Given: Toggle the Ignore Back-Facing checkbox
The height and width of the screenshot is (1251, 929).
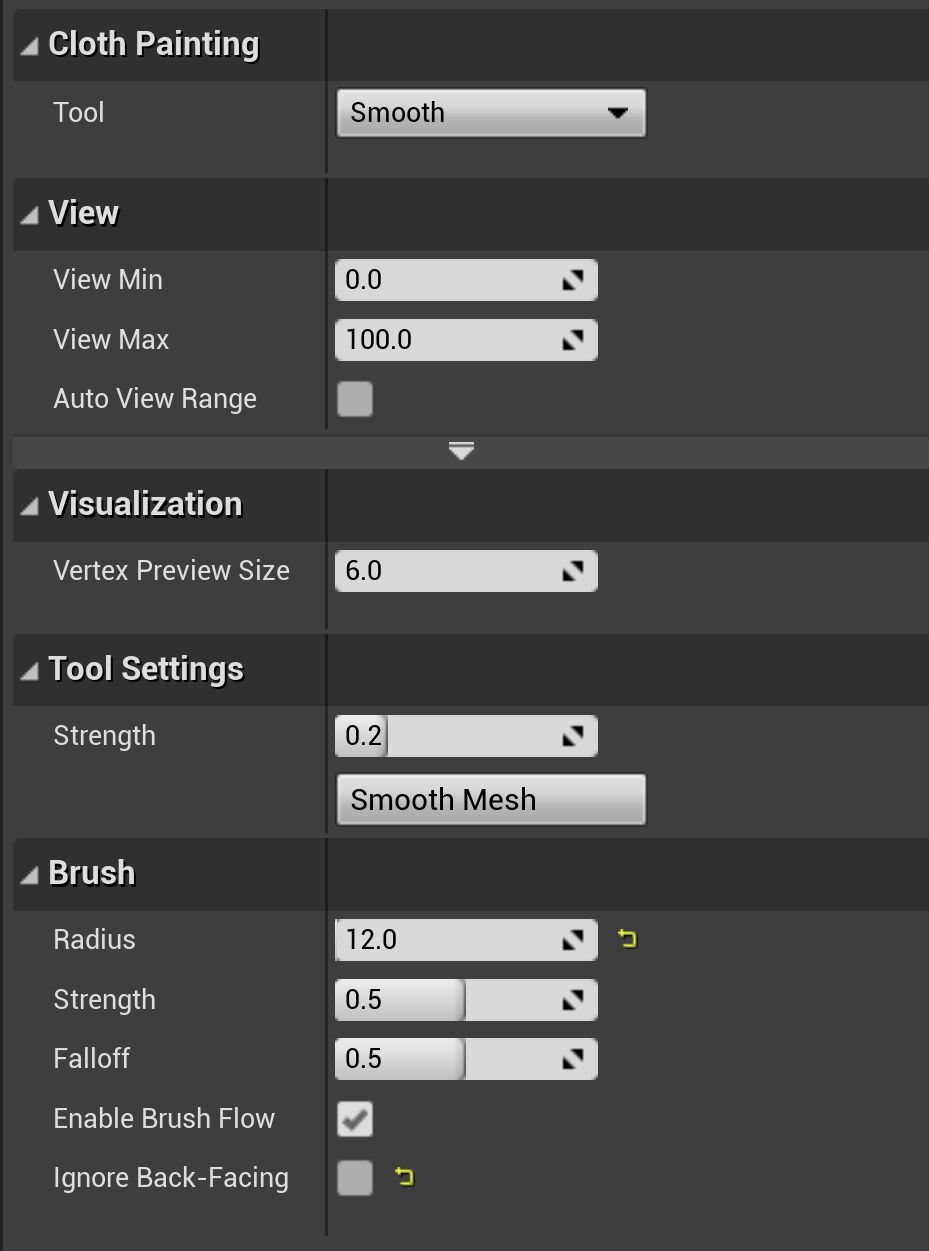Looking at the screenshot, I should pyautogui.click(x=355, y=1178).
